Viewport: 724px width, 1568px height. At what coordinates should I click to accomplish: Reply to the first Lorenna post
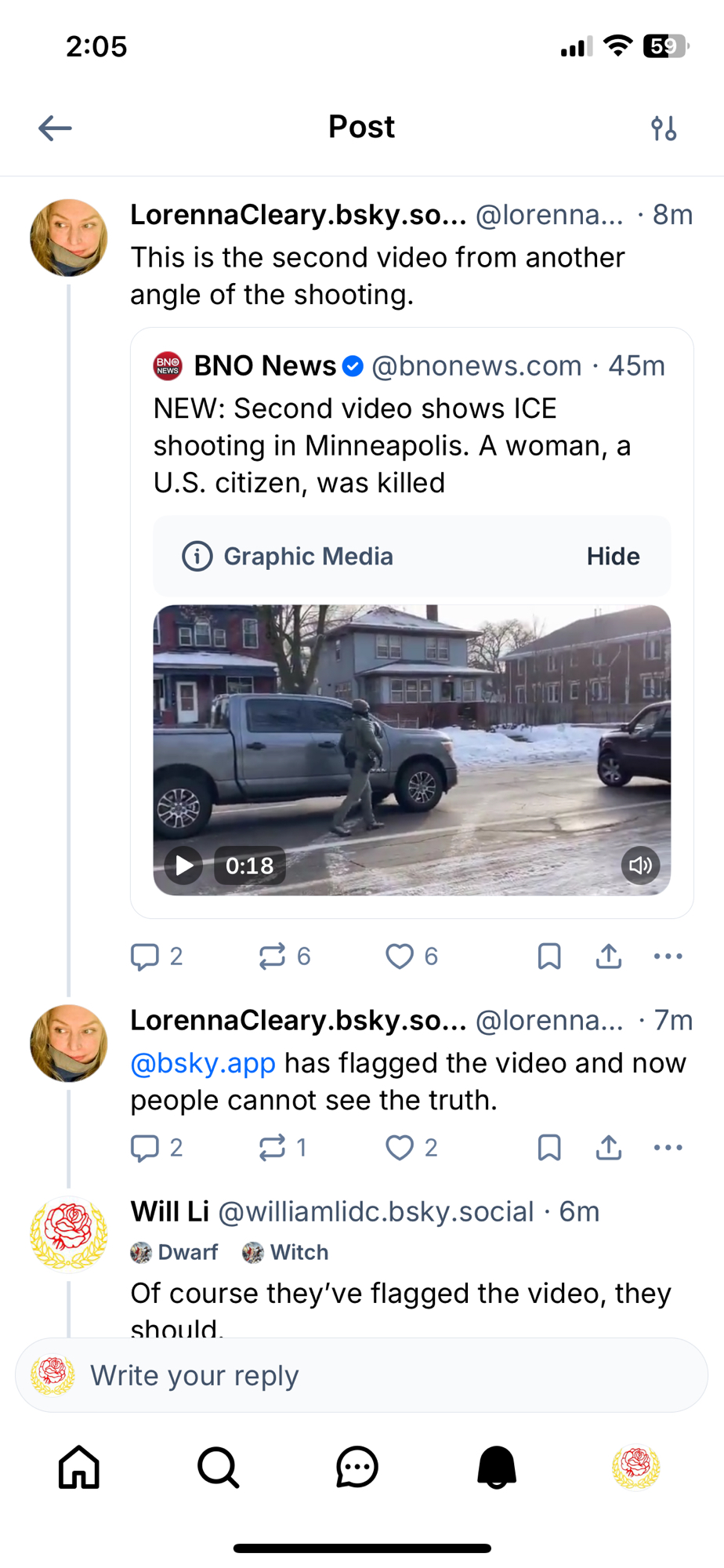click(x=145, y=956)
